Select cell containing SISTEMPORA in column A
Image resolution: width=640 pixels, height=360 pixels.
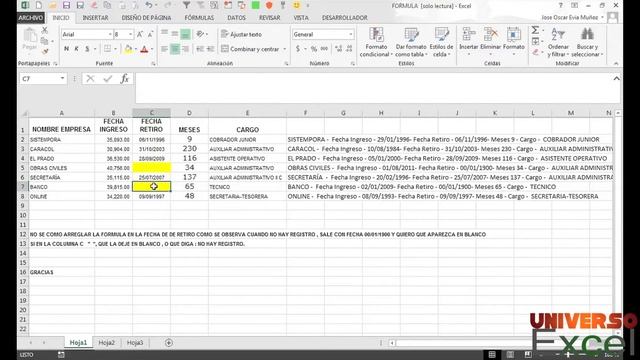tap(62, 140)
